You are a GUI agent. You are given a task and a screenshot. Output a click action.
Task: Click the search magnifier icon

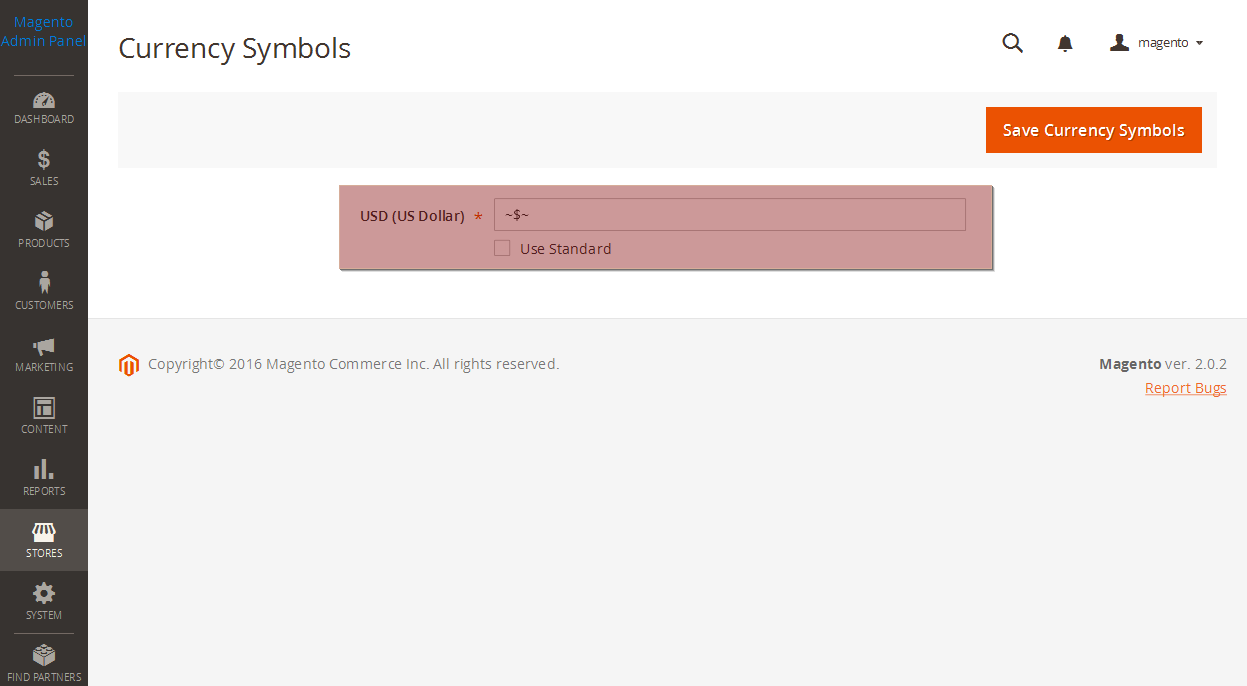[x=1013, y=43]
